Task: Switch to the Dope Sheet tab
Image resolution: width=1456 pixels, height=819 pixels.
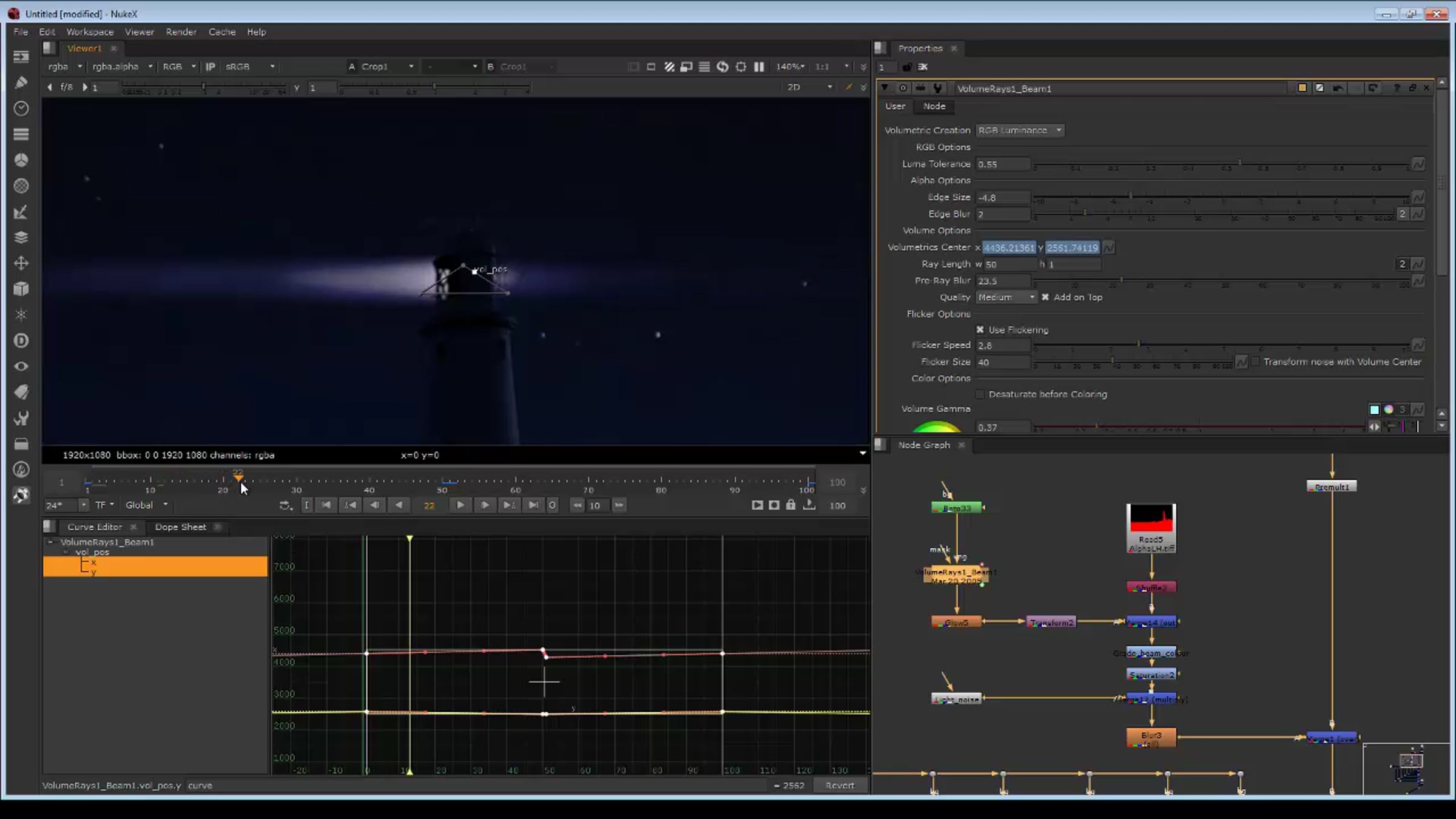Action: point(180,527)
